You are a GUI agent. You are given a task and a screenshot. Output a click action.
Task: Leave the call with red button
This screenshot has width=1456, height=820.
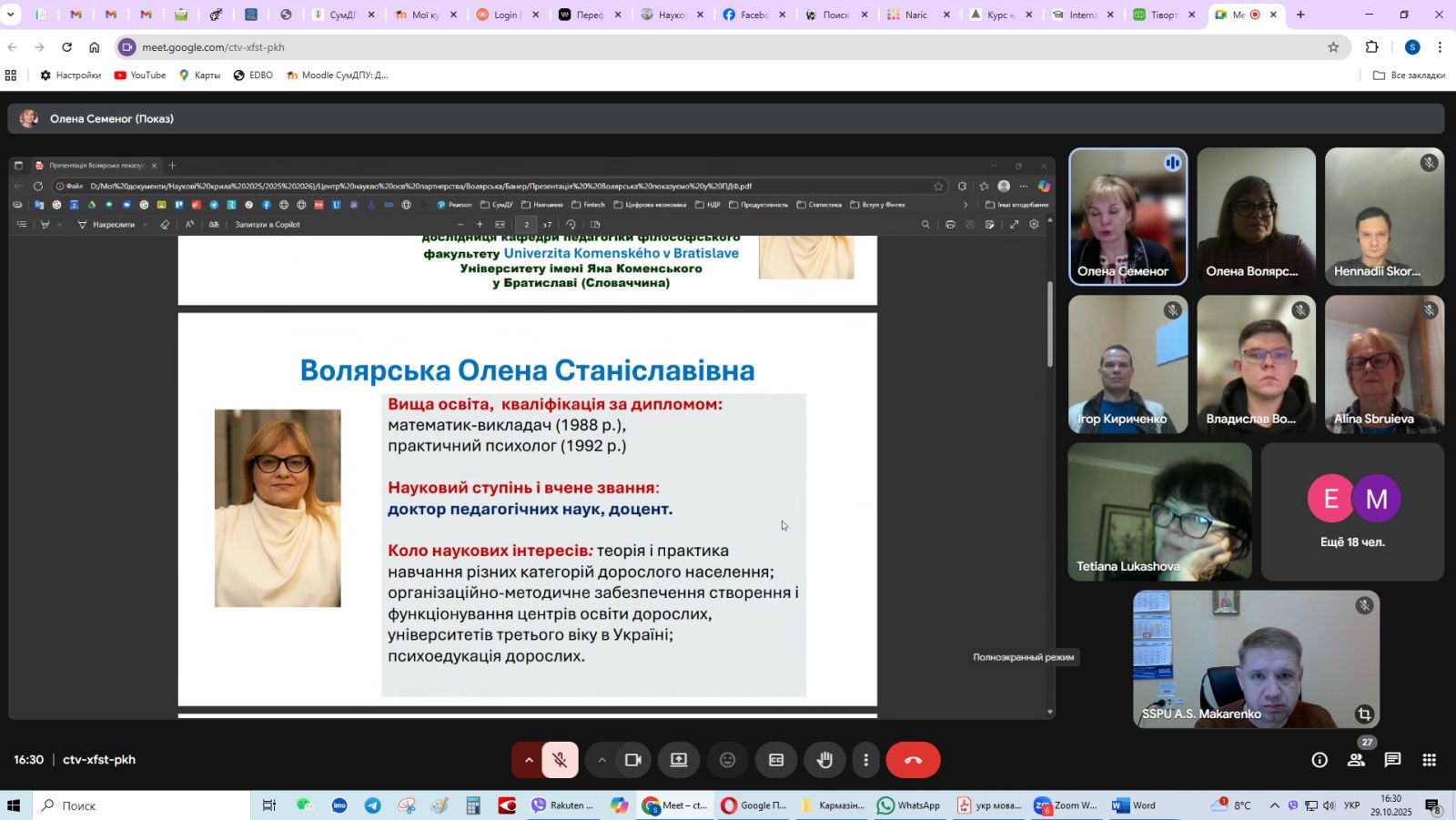coord(913,760)
